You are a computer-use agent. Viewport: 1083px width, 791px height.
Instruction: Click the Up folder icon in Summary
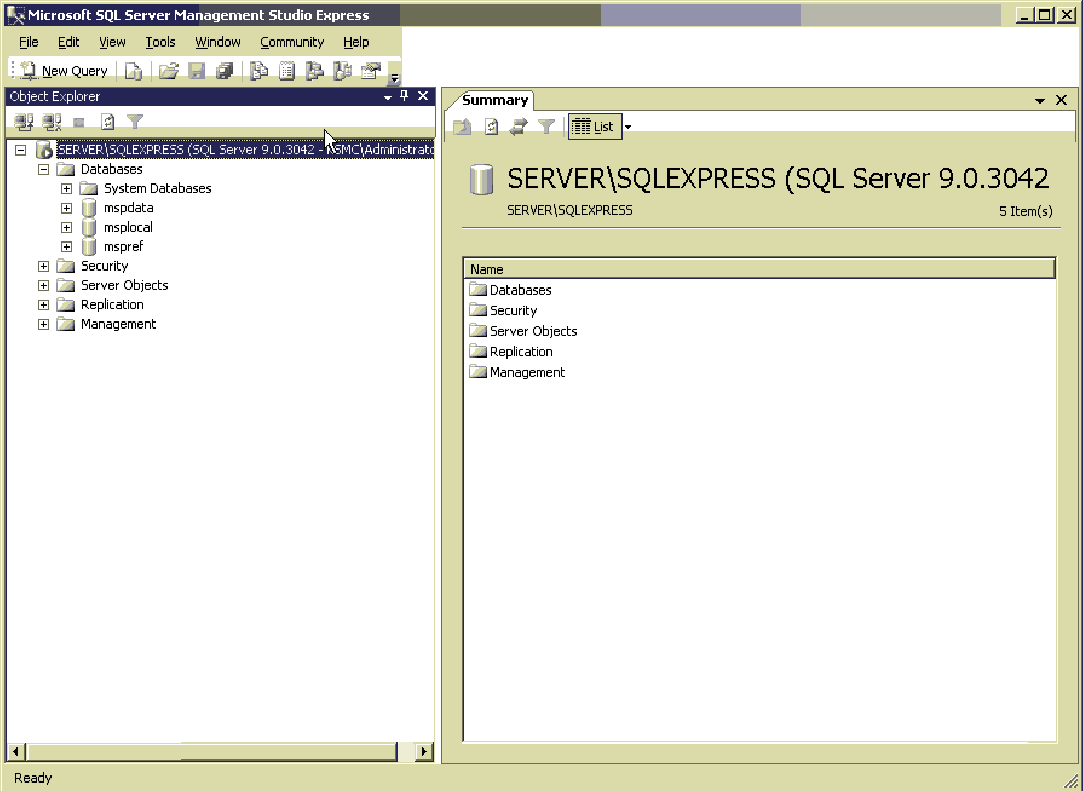(463, 126)
